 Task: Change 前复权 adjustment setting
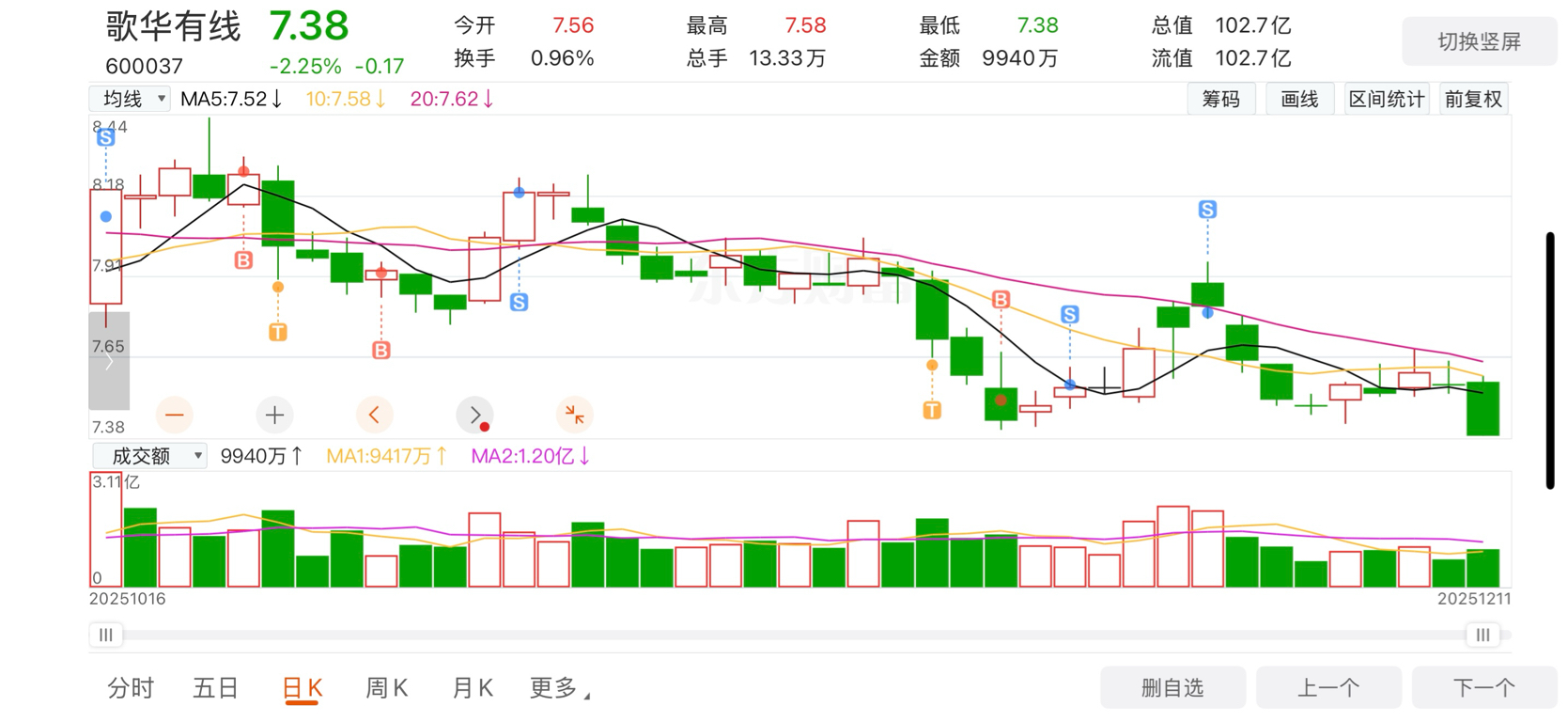point(1473,99)
